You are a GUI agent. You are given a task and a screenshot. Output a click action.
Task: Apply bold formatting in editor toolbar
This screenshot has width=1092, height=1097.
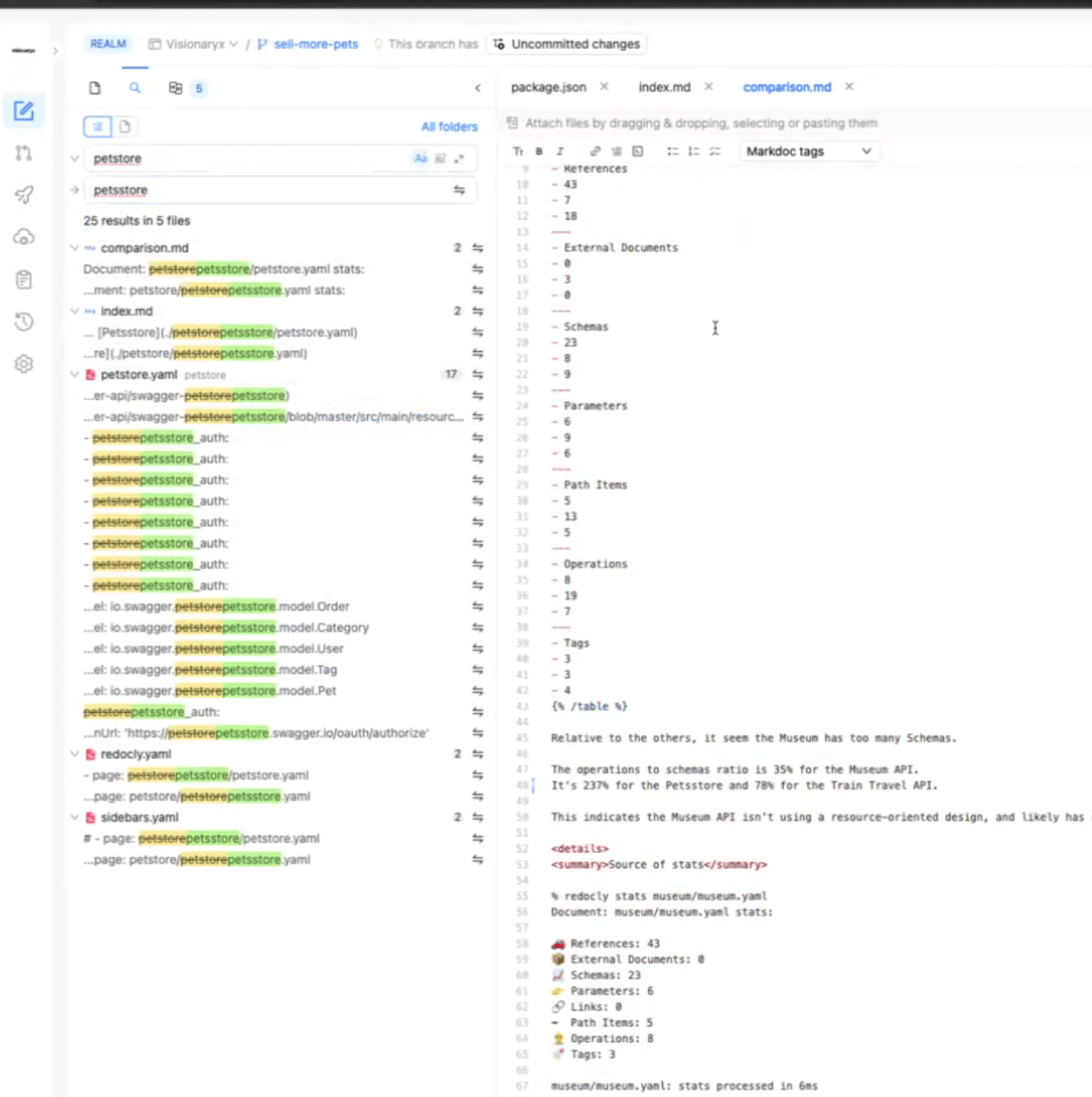[x=539, y=151]
